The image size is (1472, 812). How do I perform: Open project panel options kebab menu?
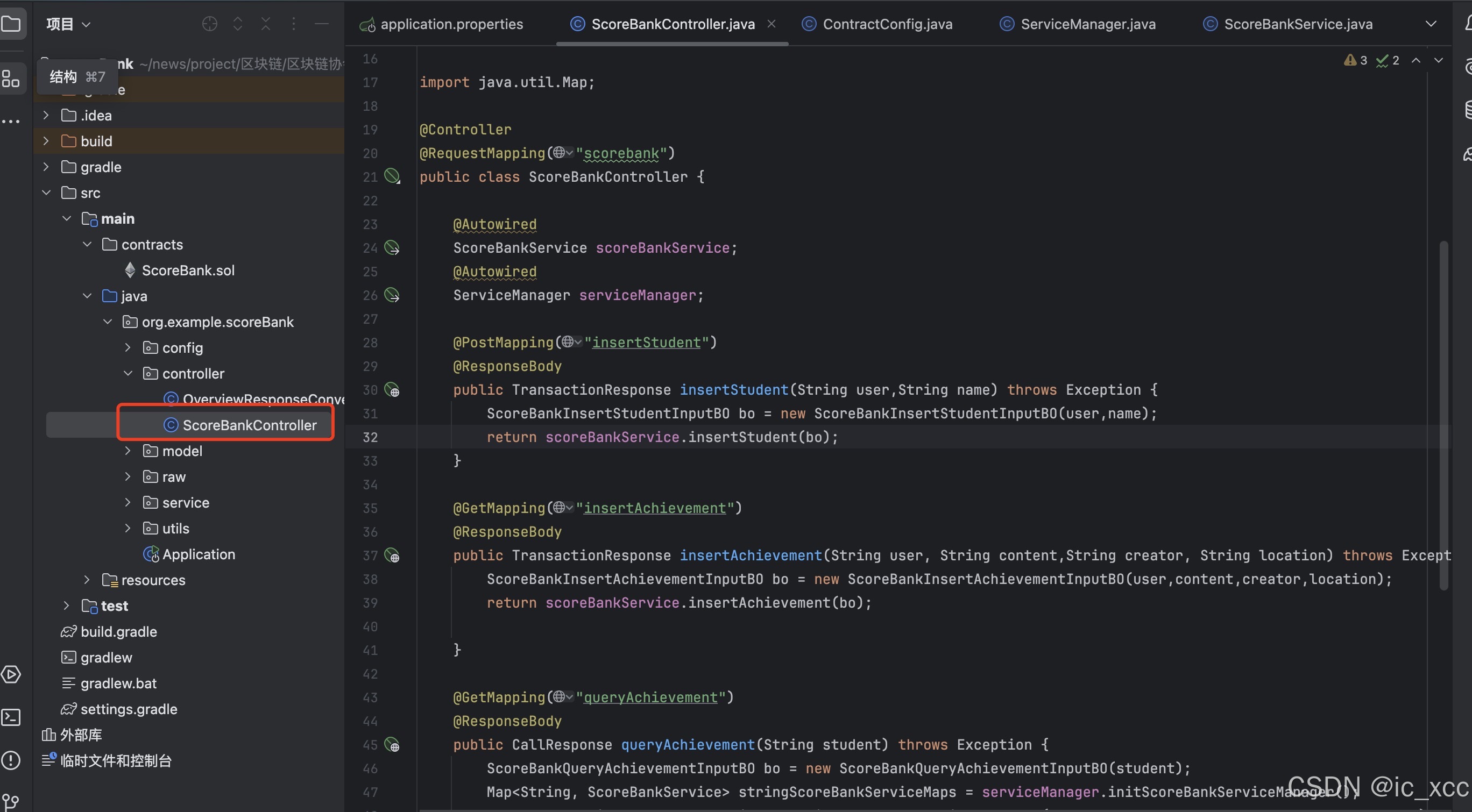(294, 24)
